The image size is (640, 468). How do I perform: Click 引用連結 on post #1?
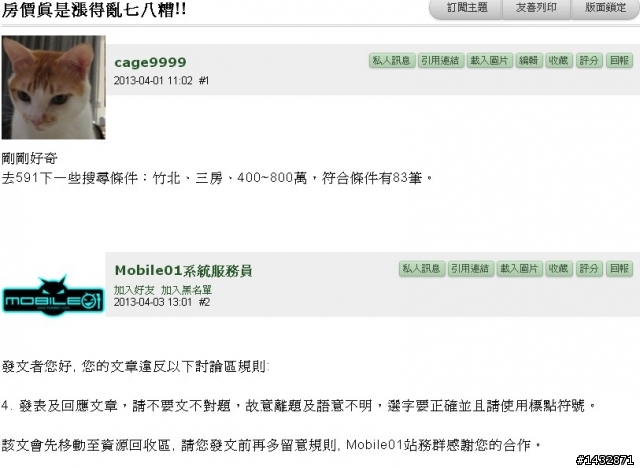click(x=440, y=60)
